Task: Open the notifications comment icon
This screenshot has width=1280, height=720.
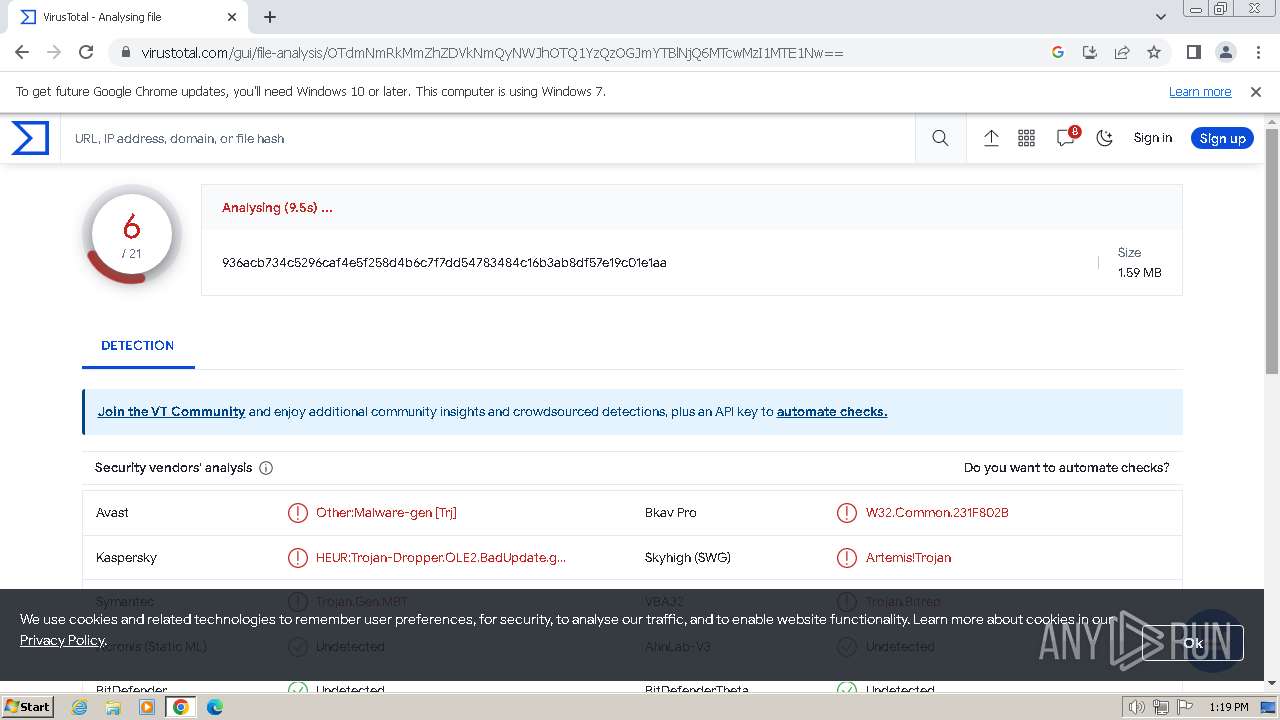Action: pyautogui.click(x=1066, y=138)
